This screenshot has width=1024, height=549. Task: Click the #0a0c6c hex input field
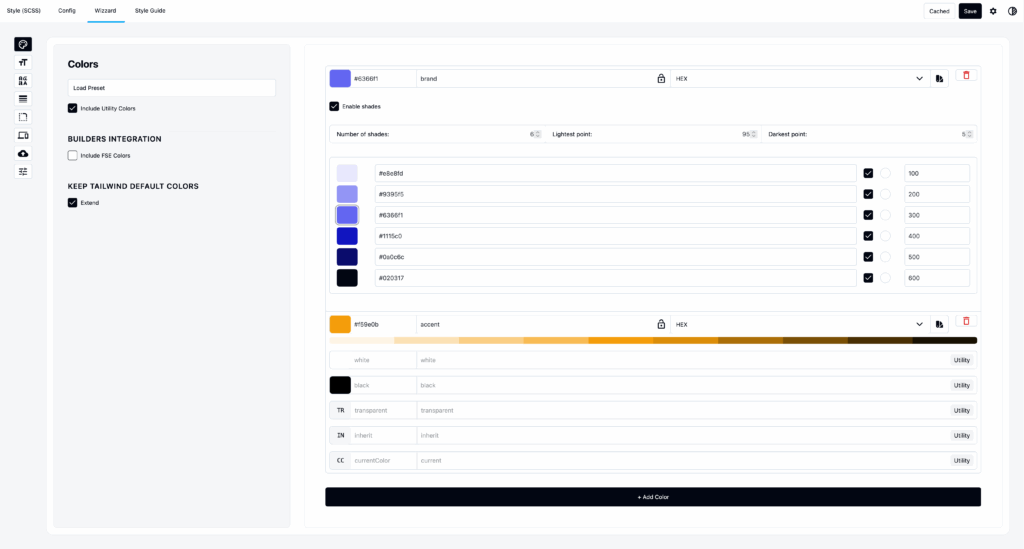click(615, 257)
